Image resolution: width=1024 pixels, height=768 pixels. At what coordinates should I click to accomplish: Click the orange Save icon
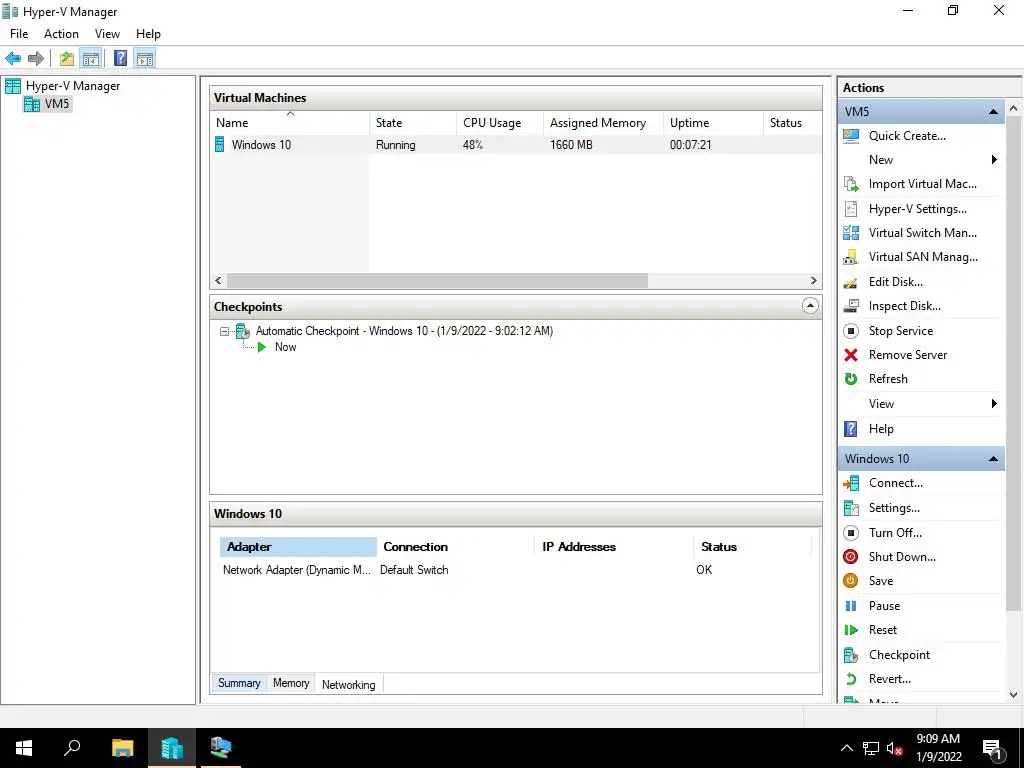click(851, 581)
